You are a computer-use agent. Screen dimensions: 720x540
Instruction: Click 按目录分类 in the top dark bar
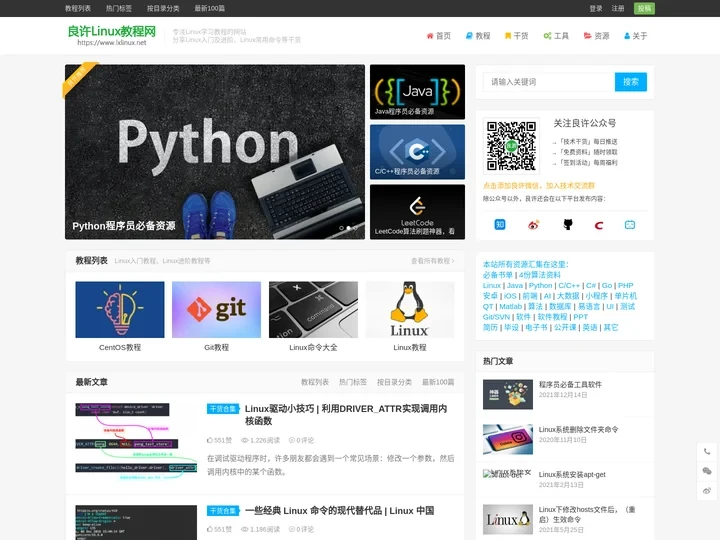163,8
